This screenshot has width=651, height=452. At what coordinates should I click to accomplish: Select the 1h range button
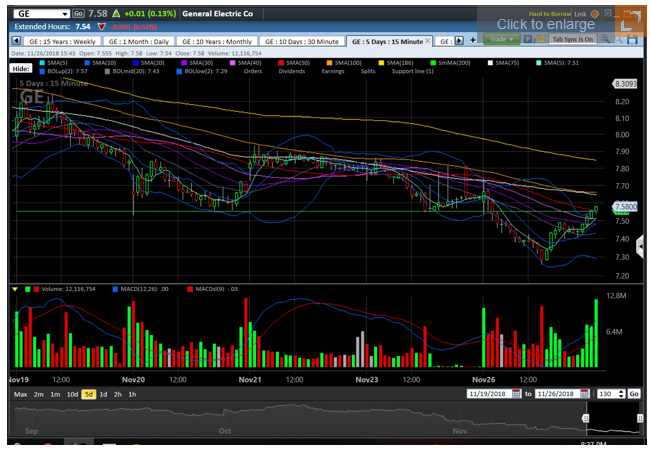pyautogui.click(x=132, y=394)
